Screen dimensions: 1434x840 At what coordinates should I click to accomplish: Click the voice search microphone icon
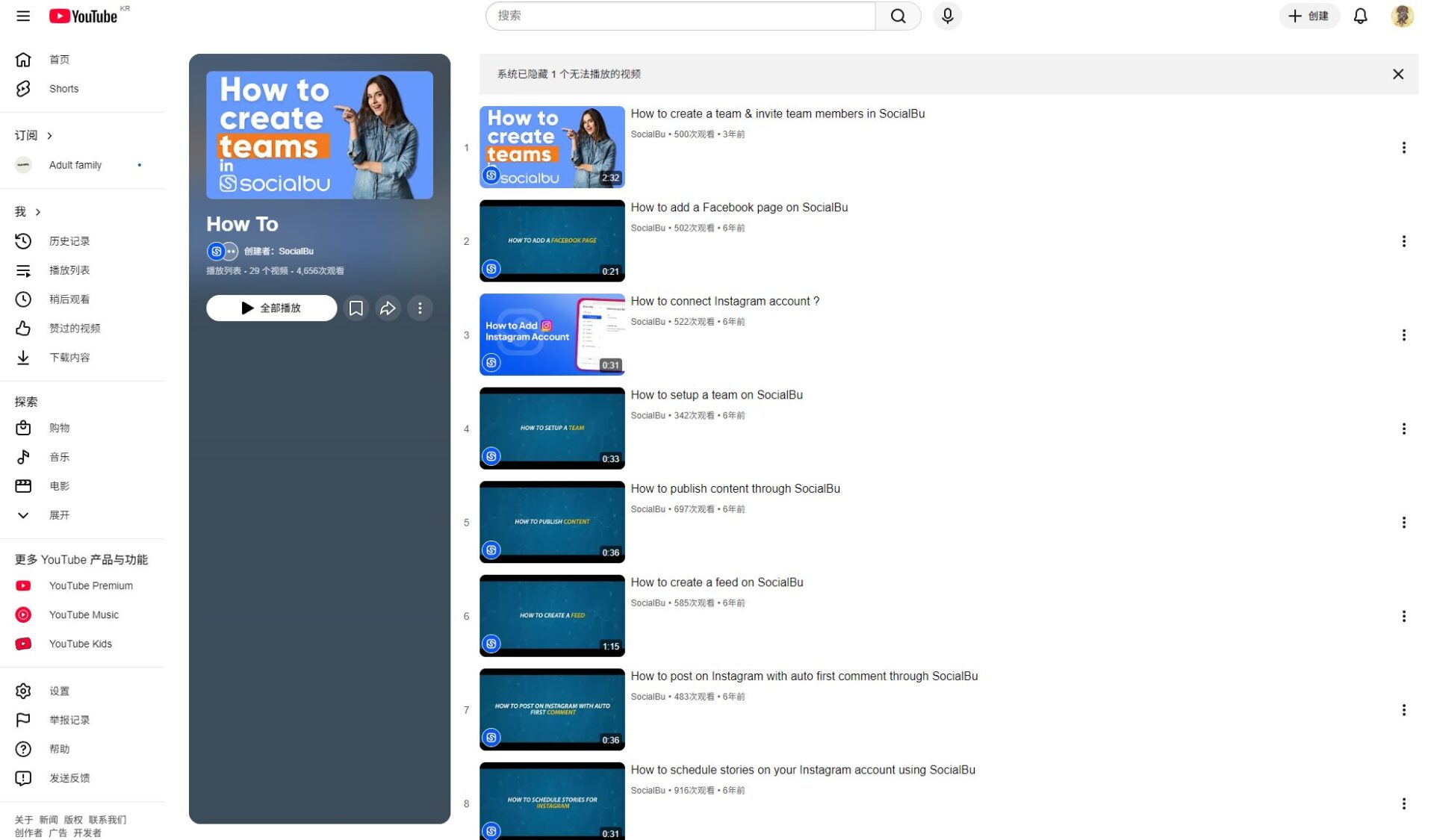tap(947, 16)
